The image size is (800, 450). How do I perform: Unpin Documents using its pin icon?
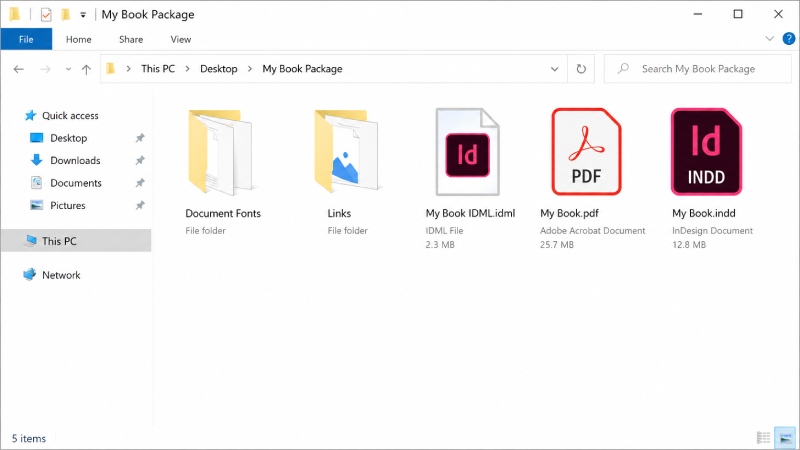[139, 183]
